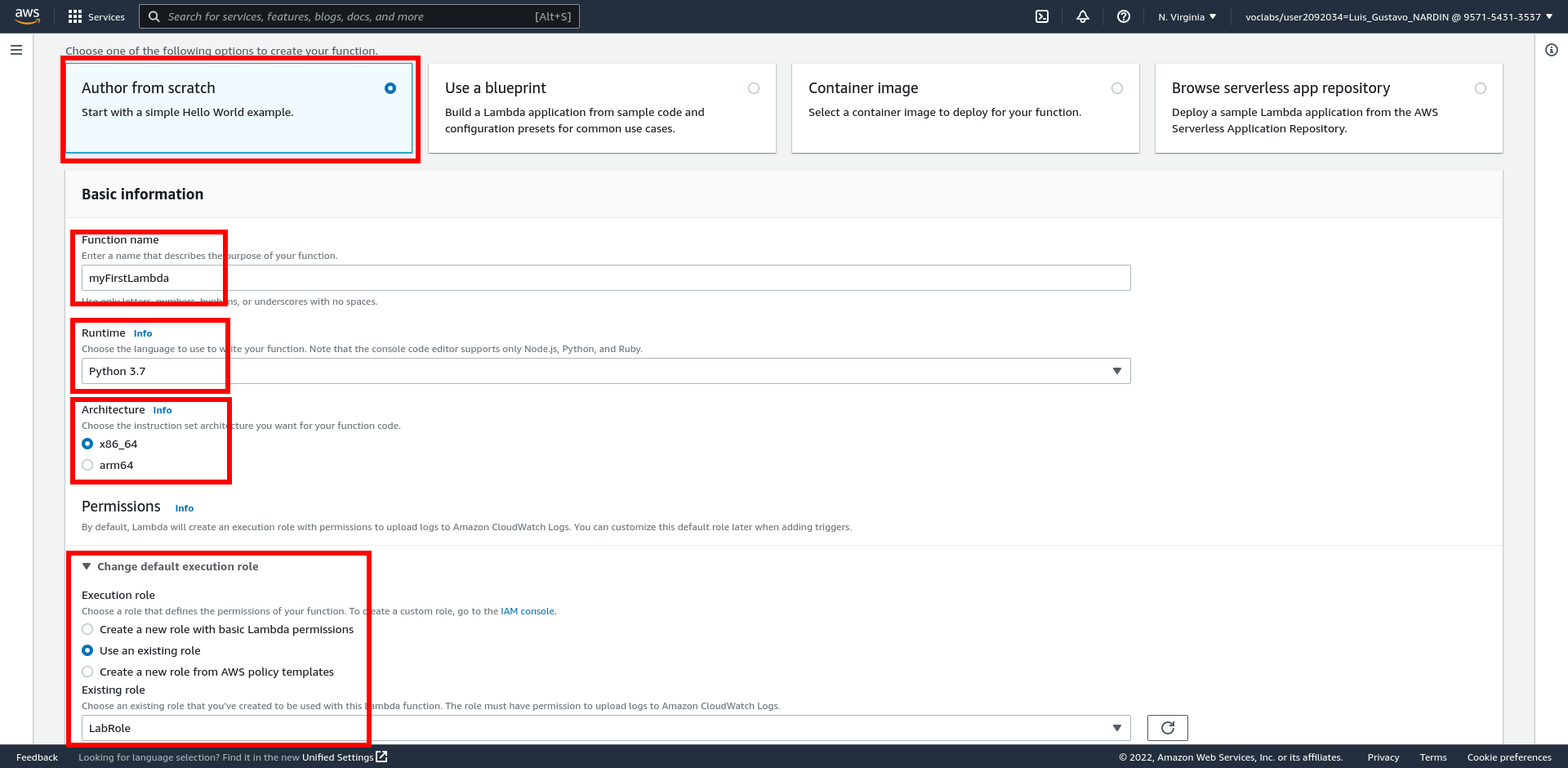This screenshot has width=1568, height=768.
Task: Open the notifications bell
Action: point(1083,16)
